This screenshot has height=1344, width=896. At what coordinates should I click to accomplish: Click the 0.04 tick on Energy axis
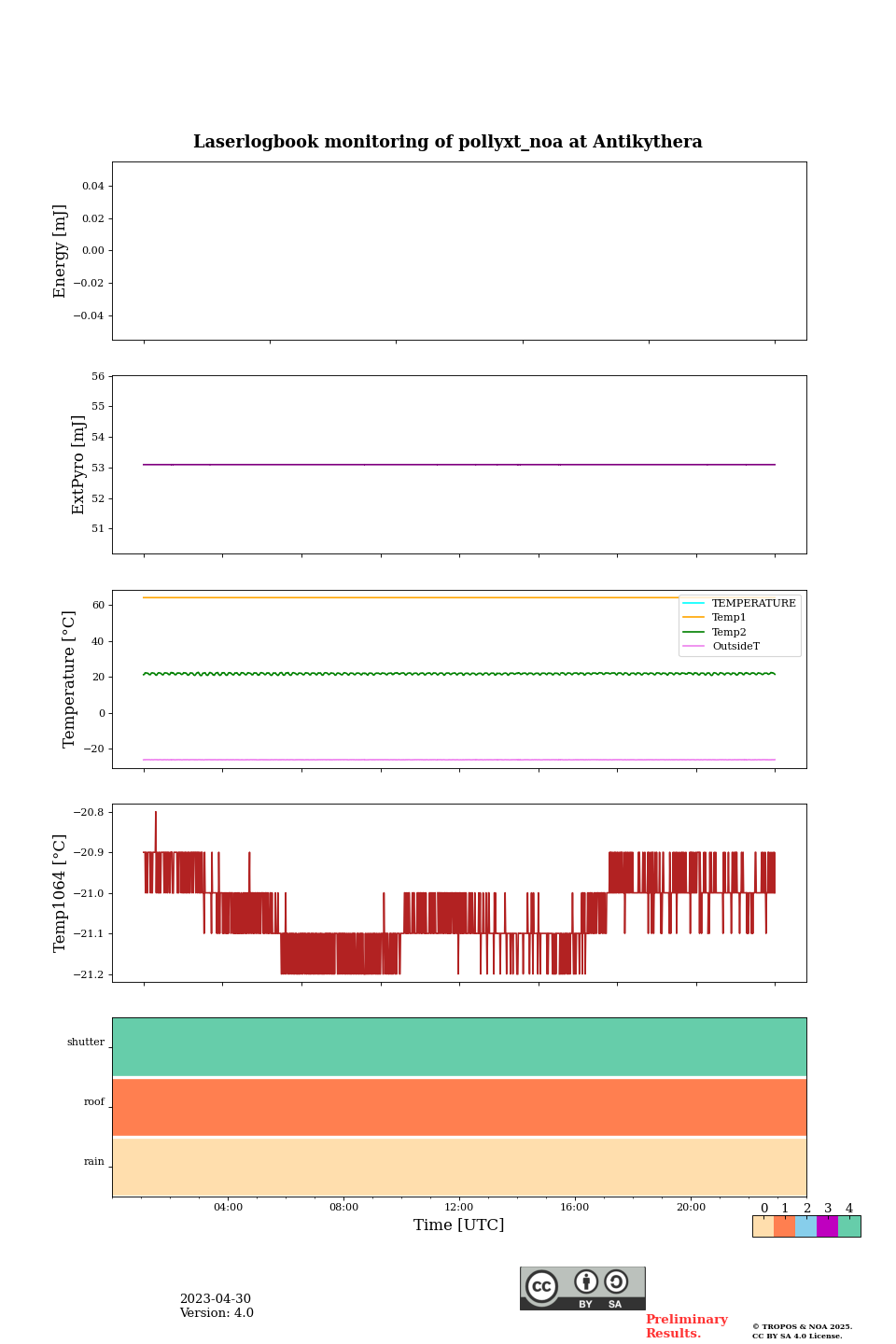pyautogui.click(x=93, y=187)
